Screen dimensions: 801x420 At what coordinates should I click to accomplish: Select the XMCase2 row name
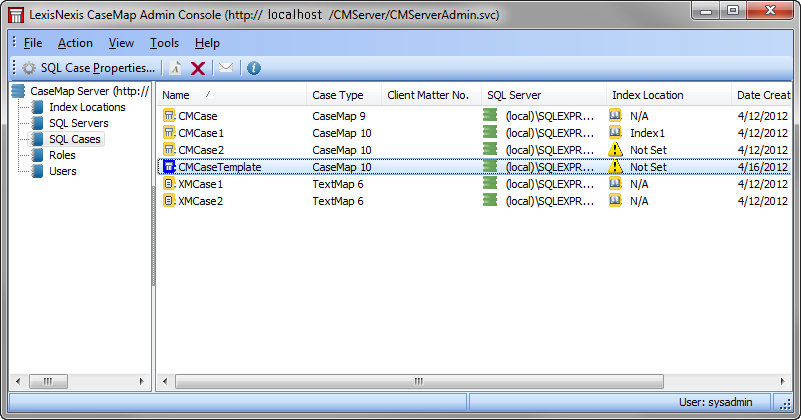pos(201,201)
